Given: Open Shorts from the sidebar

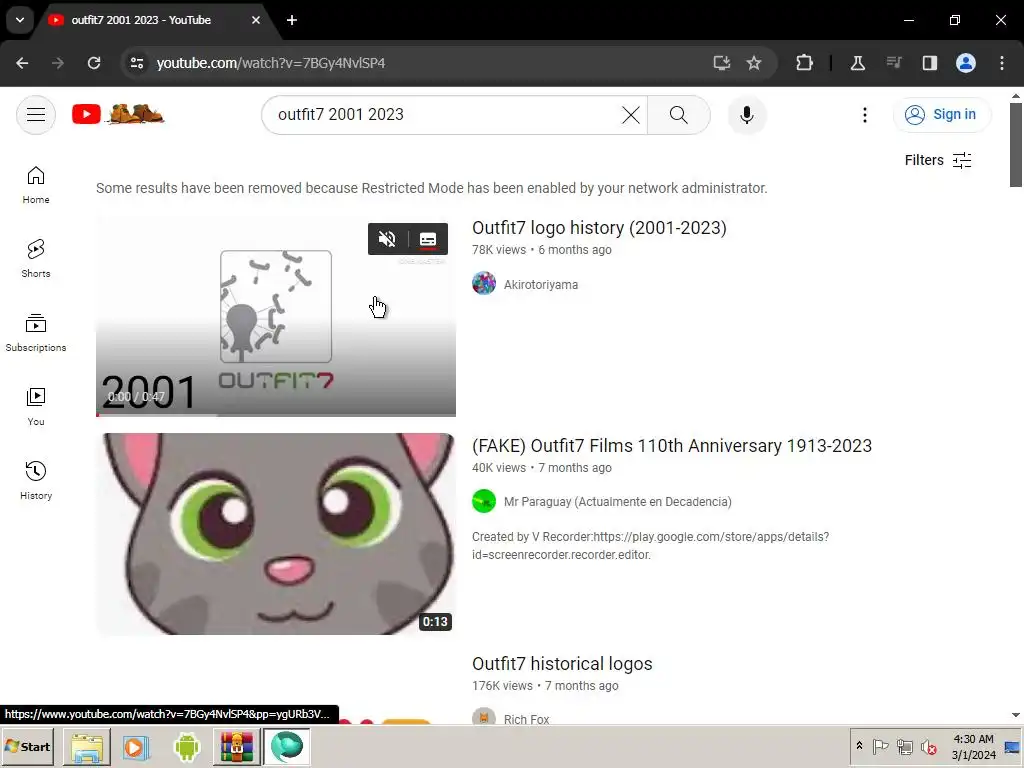Looking at the screenshot, I should (x=36, y=259).
